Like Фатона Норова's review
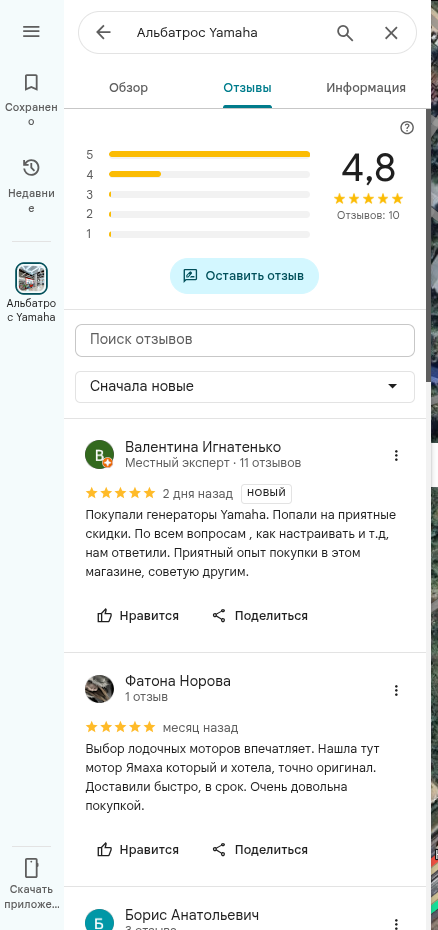 pos(138,850)
